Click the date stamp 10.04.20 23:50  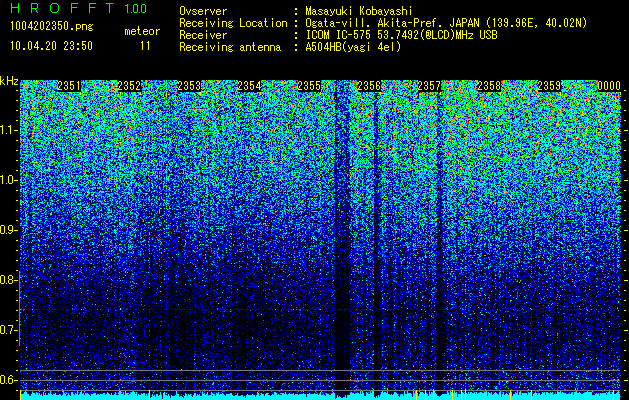pyautogui.click(x=51, y=46)
